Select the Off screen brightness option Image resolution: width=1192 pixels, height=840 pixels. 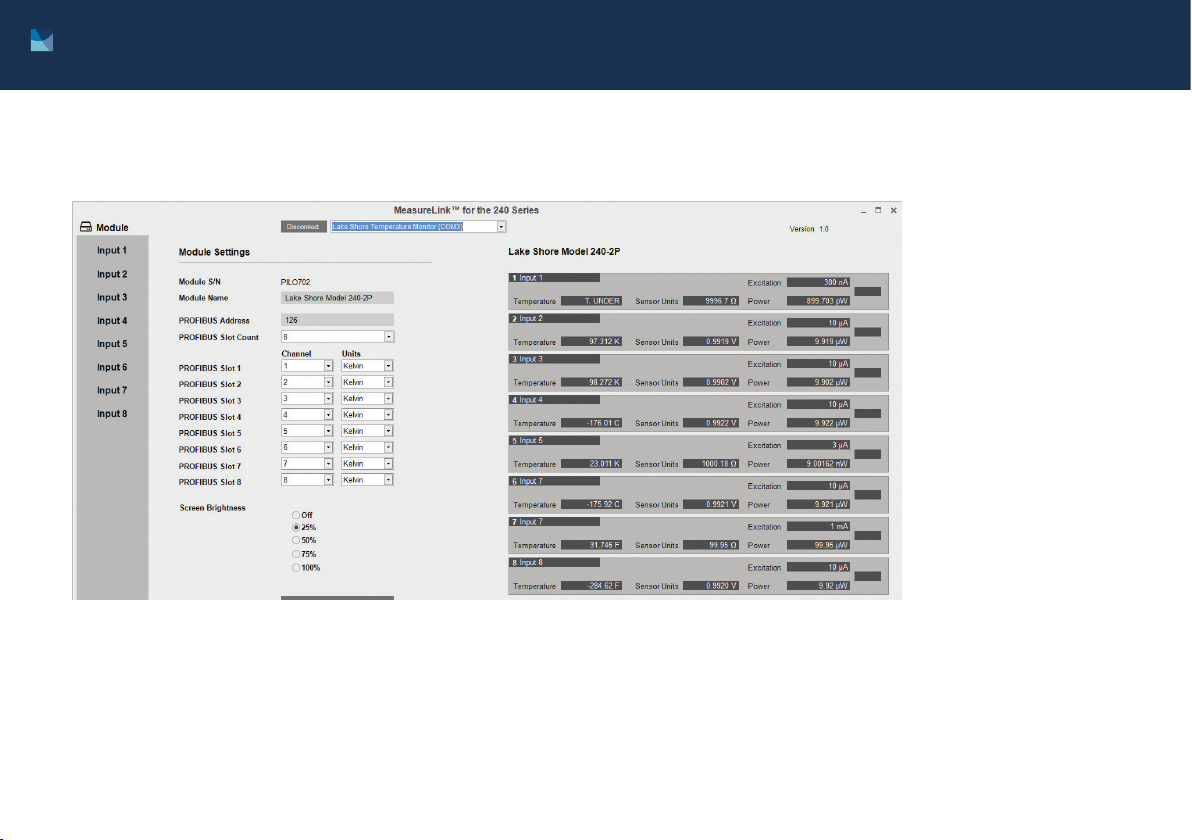(x=296, y=515)
